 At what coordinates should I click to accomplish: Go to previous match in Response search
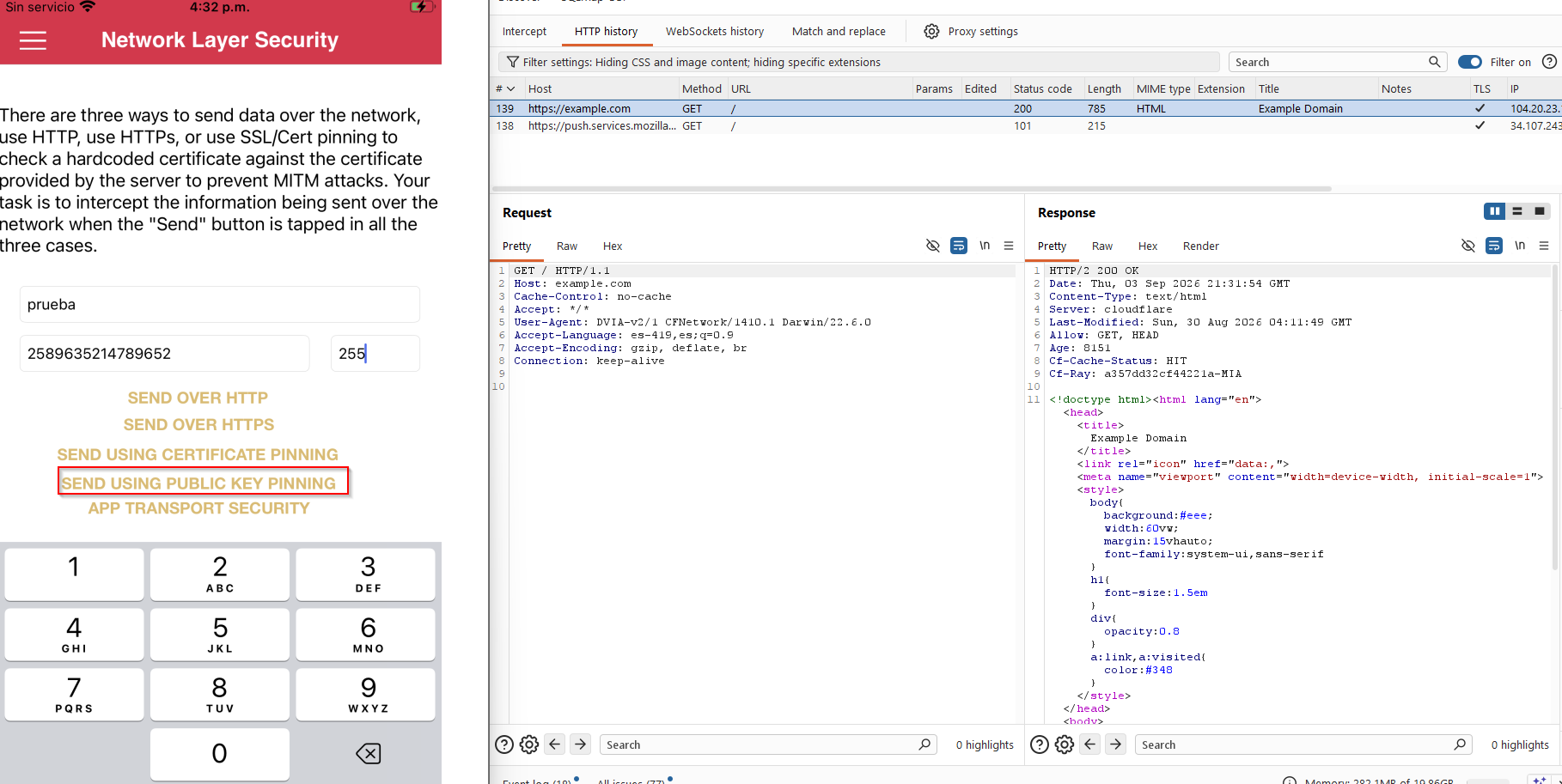click(x=1090, y=744)
